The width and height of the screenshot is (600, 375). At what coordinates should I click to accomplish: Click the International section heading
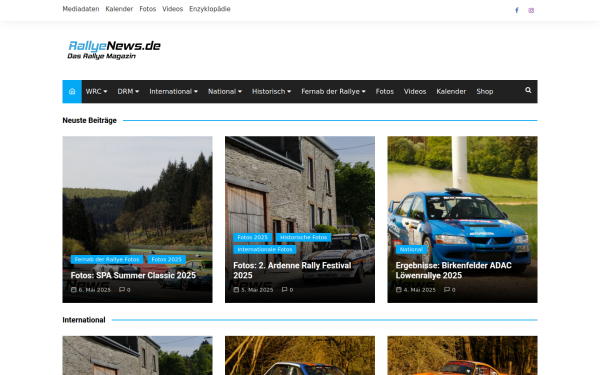pos(84,320)
